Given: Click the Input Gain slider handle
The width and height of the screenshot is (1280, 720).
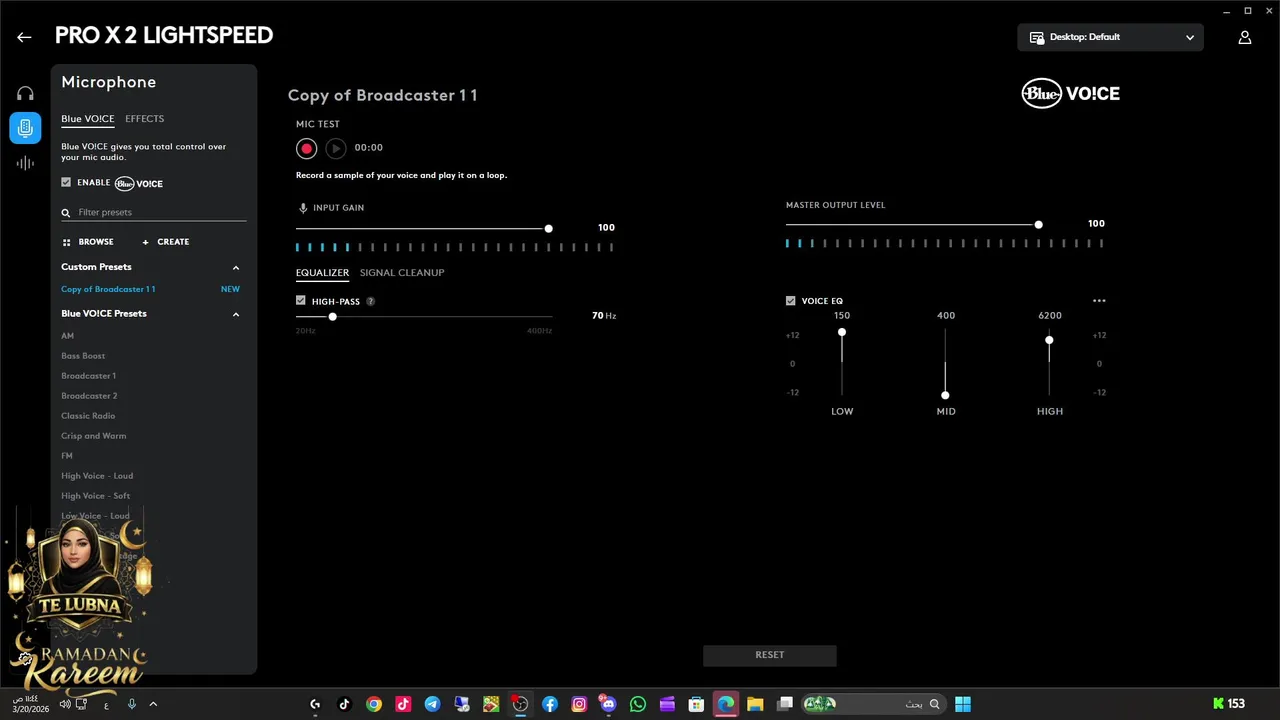Looking at the screenshot, I should click(x=548, y=229).
